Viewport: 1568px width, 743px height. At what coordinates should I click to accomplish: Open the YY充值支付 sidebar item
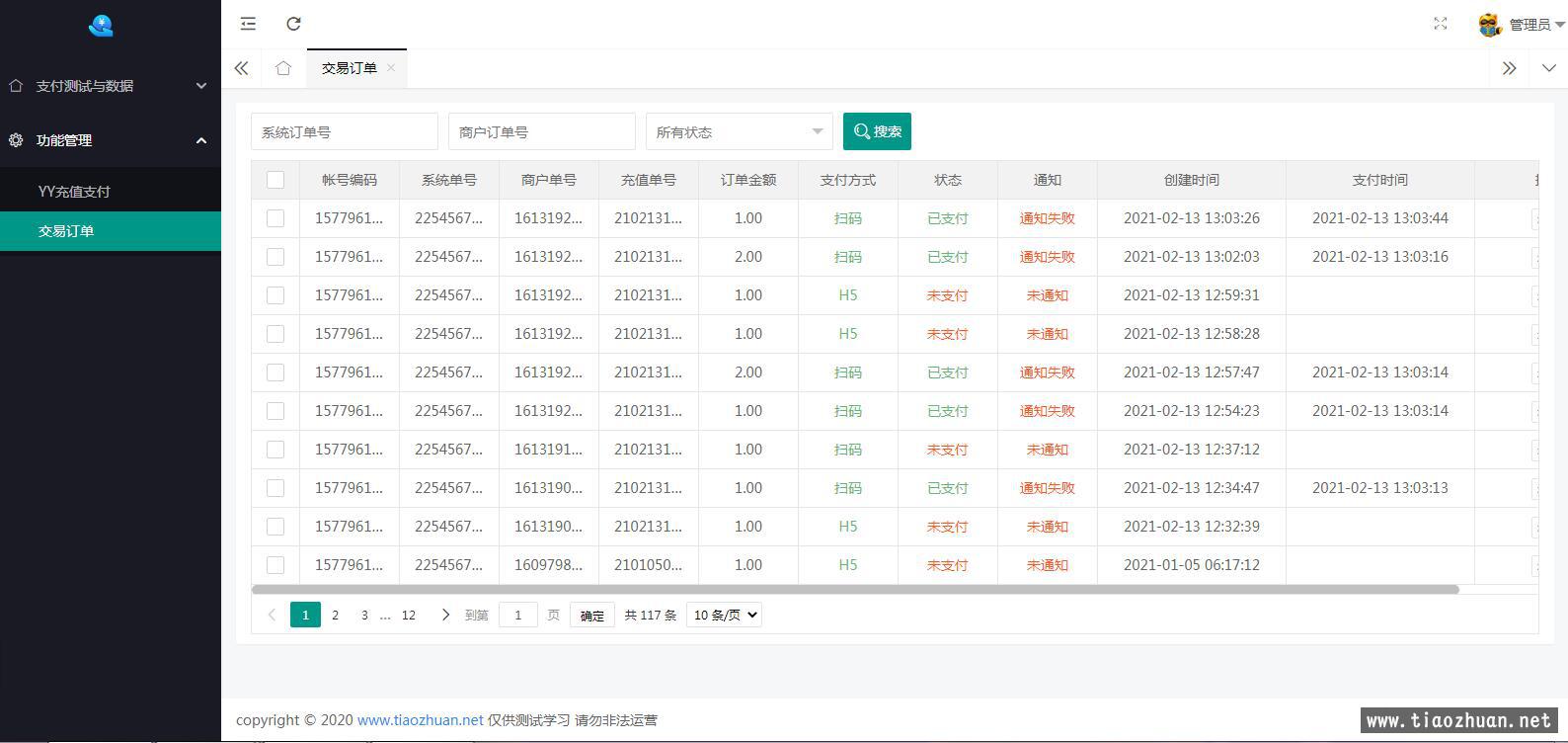pos(74,192)
